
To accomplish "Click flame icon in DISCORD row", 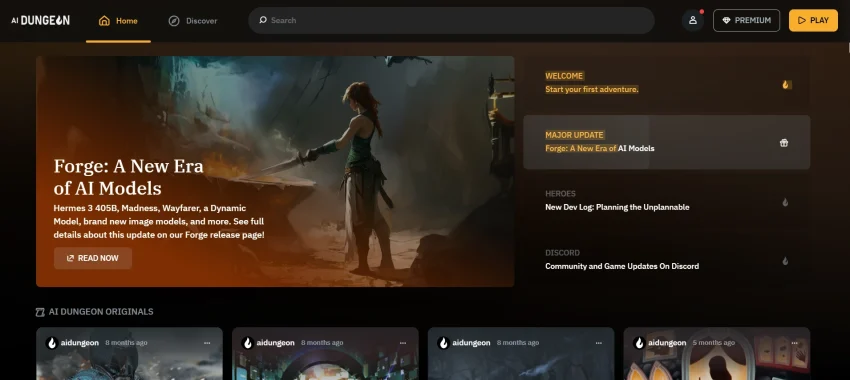I will point(785,261).
